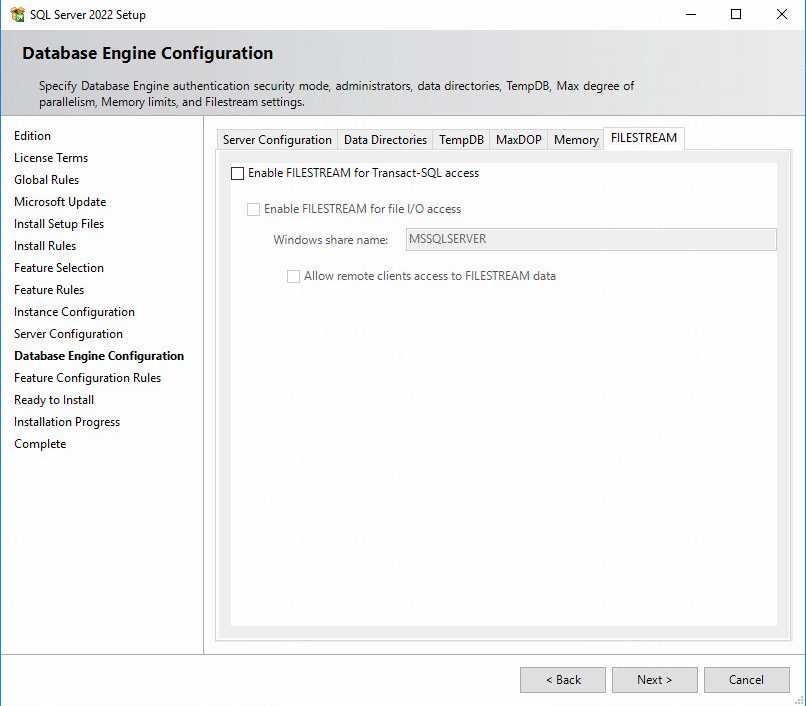806x706 pixels.
Task: Enable FILESTREAM for Transact-SQL access checkbox
Action: [237, 173]
